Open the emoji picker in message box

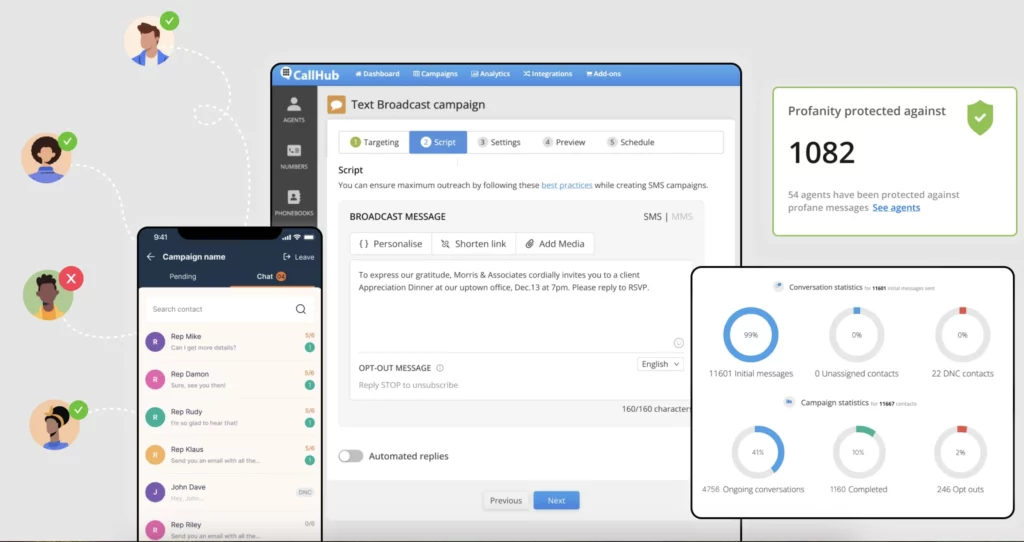click(x=679, y=343)
